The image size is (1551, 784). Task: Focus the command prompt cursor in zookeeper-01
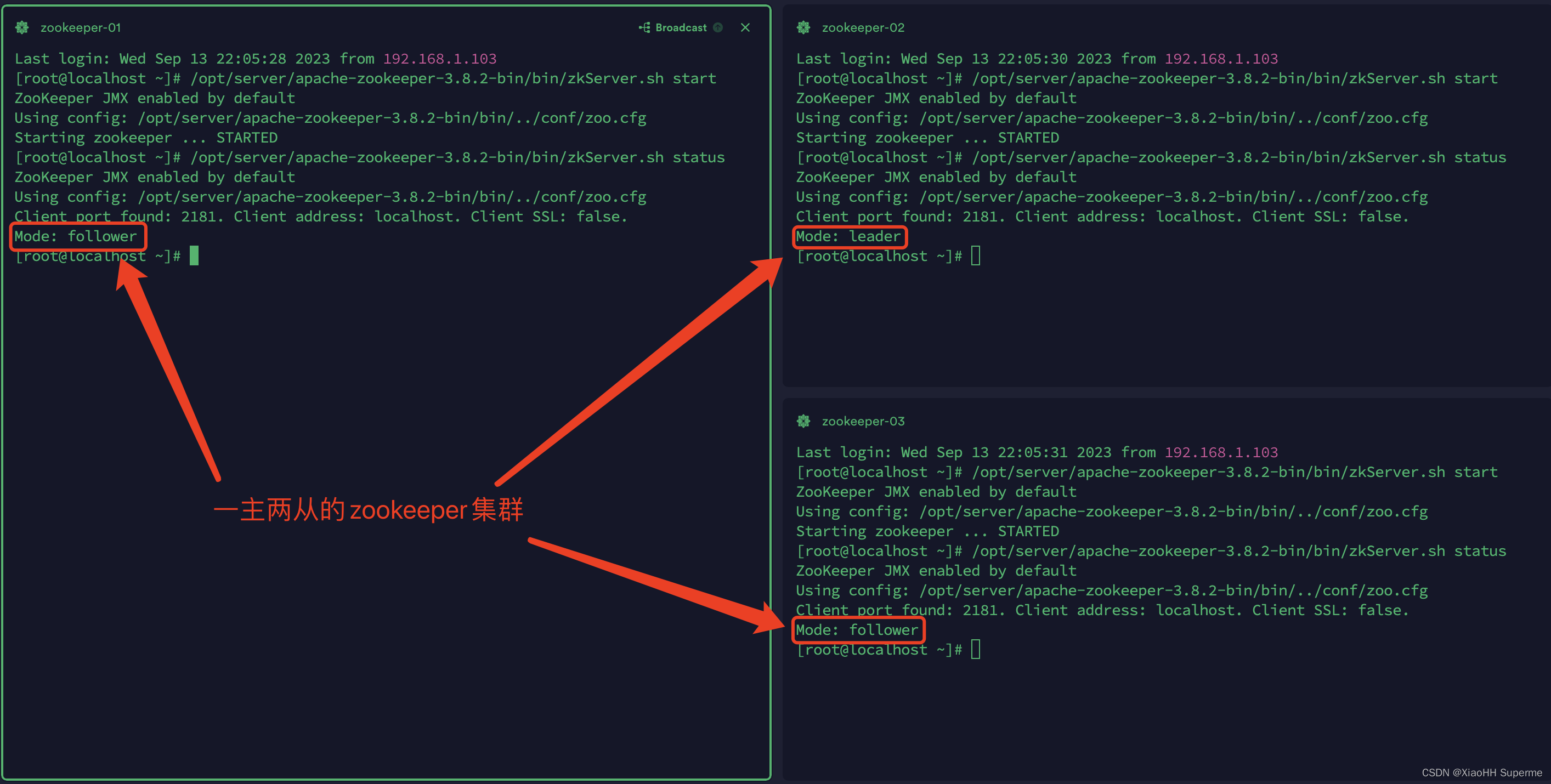[194, 255]
